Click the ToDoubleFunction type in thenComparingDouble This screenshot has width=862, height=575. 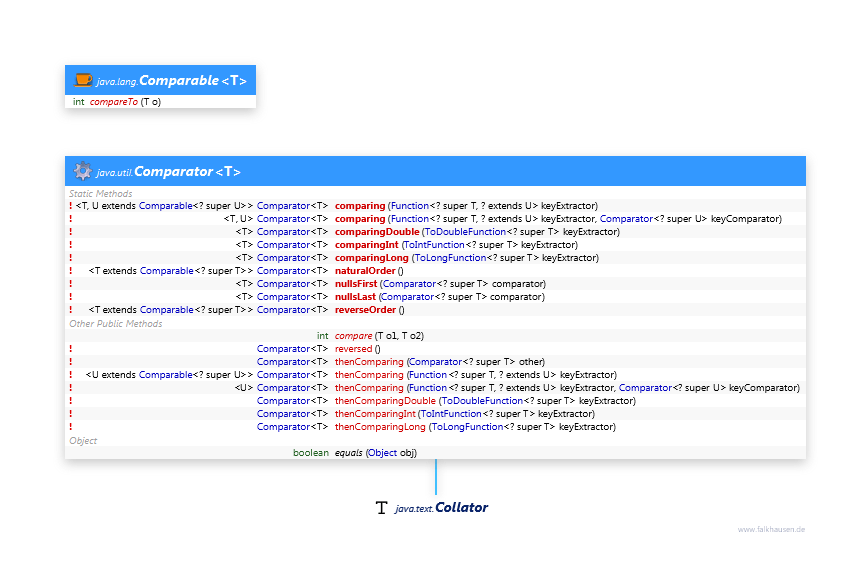pyautogui.click(x=482, y=401)
